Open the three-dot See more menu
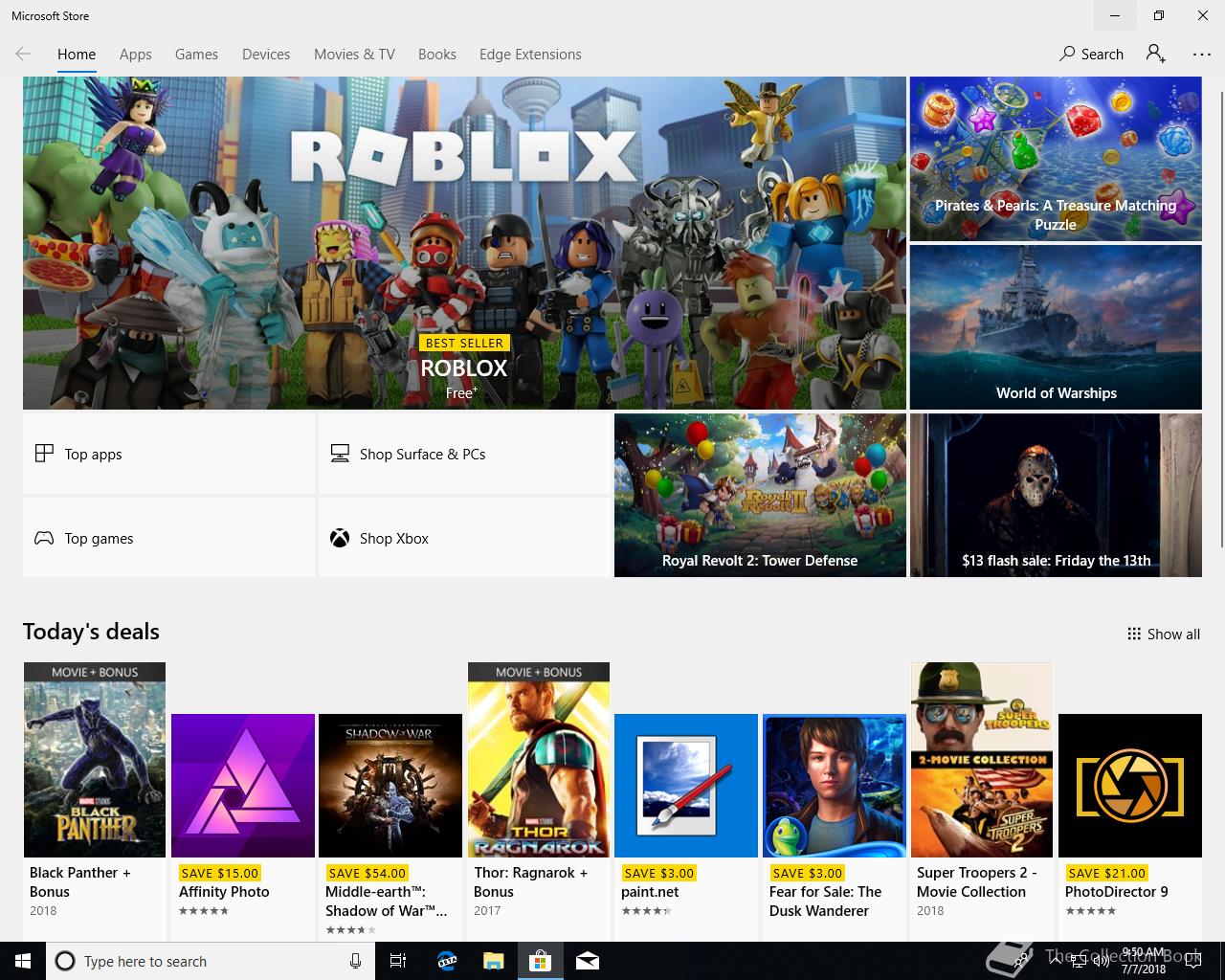This screenshot has height=980, width=1225. coord(1202,55)
